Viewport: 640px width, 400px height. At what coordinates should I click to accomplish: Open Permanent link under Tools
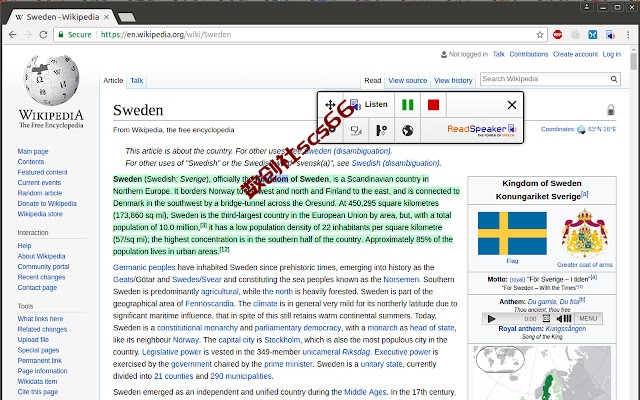point(40,360)
